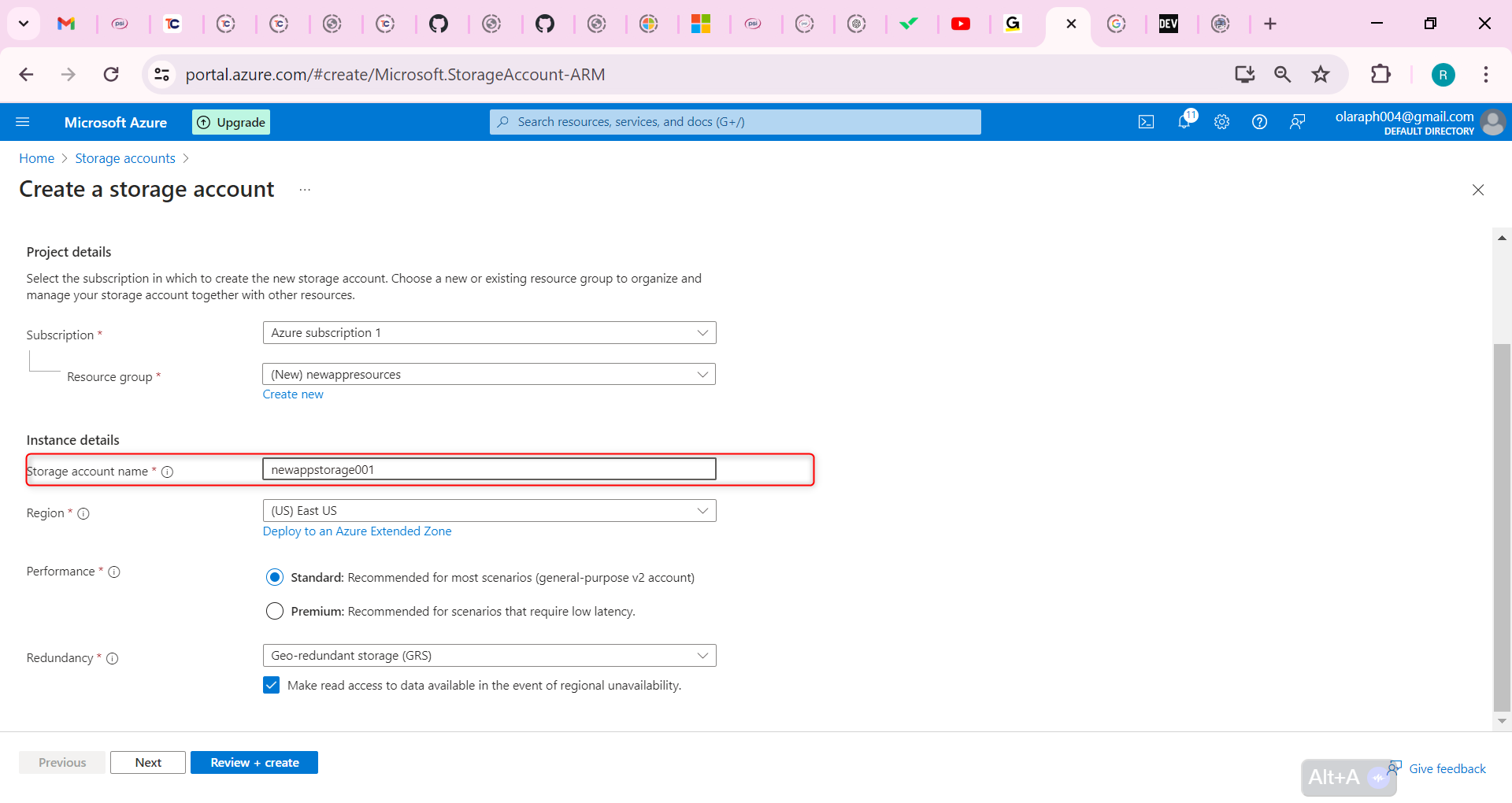Click the top bar feedback icon
The width and height of the screenshot is (1512, 803).
tap(1297, 122)
